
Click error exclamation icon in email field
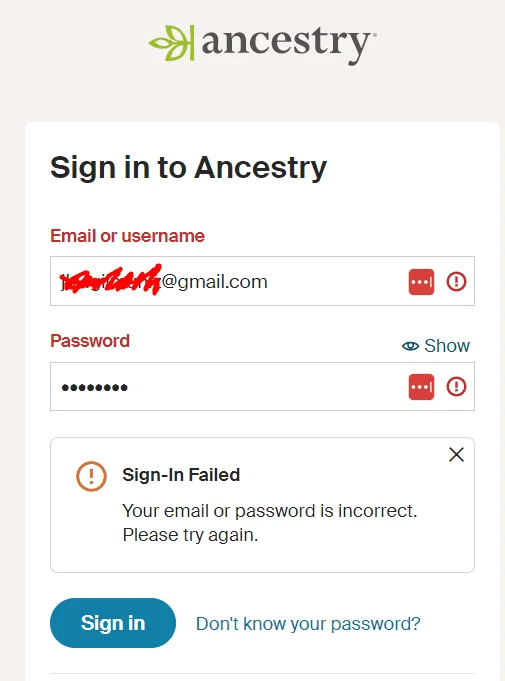click(456, 281)
